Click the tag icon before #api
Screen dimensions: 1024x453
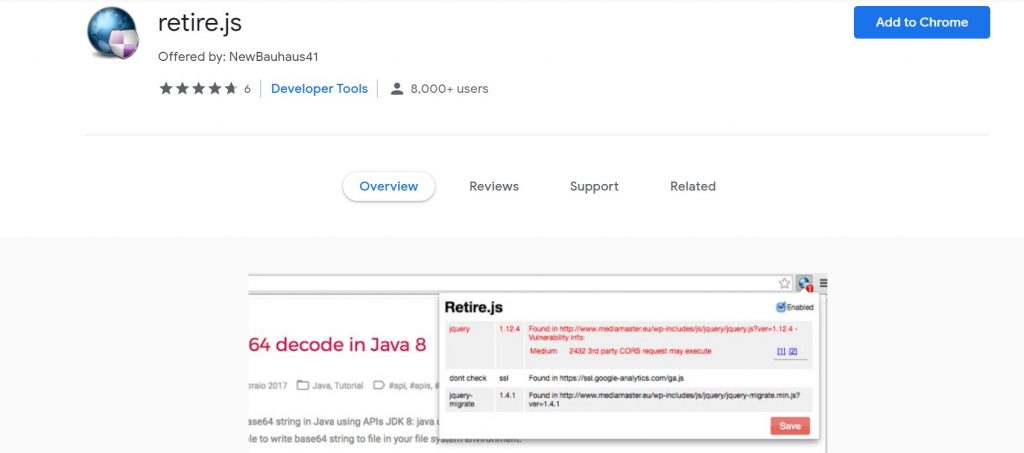[379, 385]
